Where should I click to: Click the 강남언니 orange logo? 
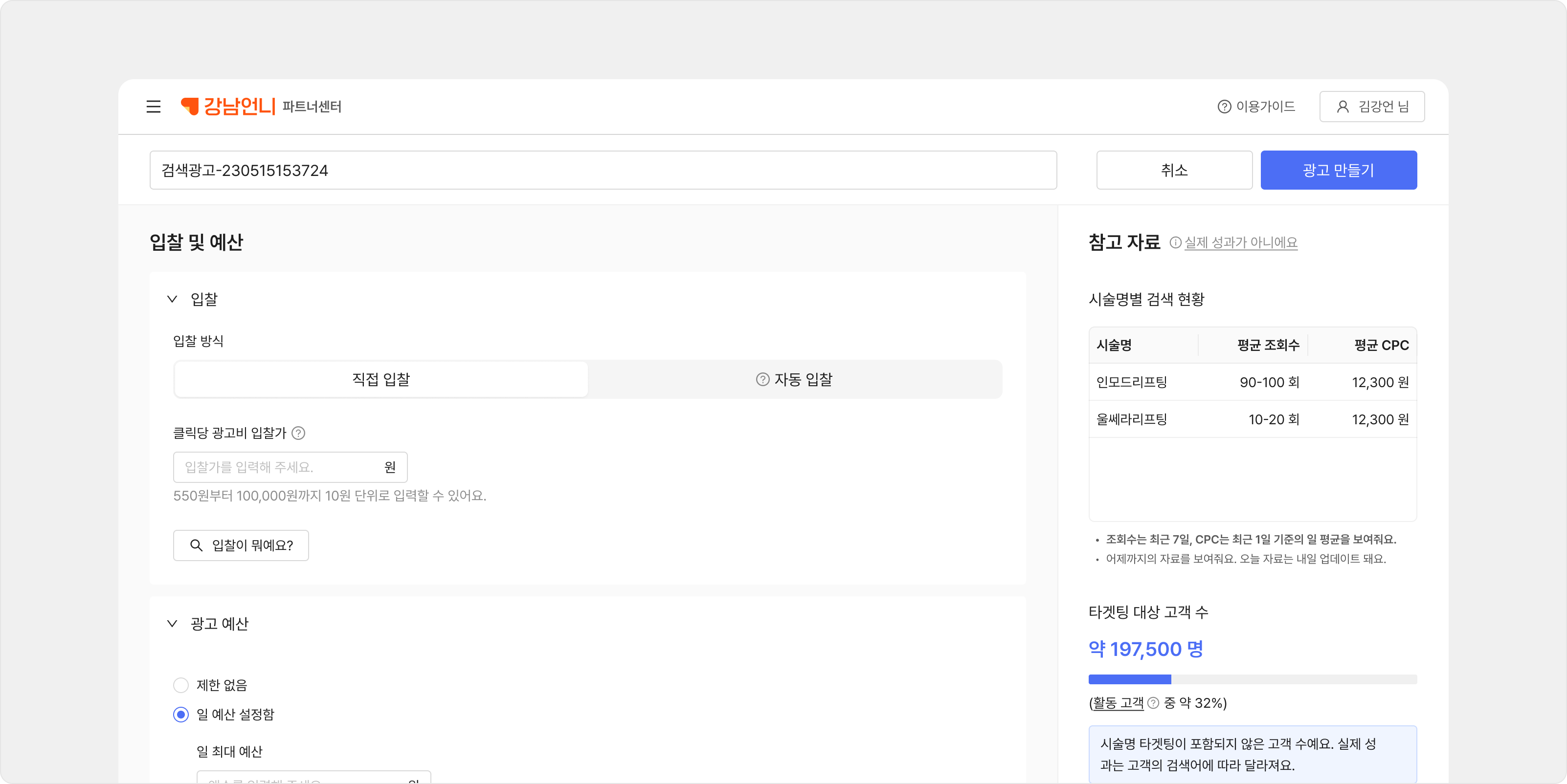(x=228, y=107)
